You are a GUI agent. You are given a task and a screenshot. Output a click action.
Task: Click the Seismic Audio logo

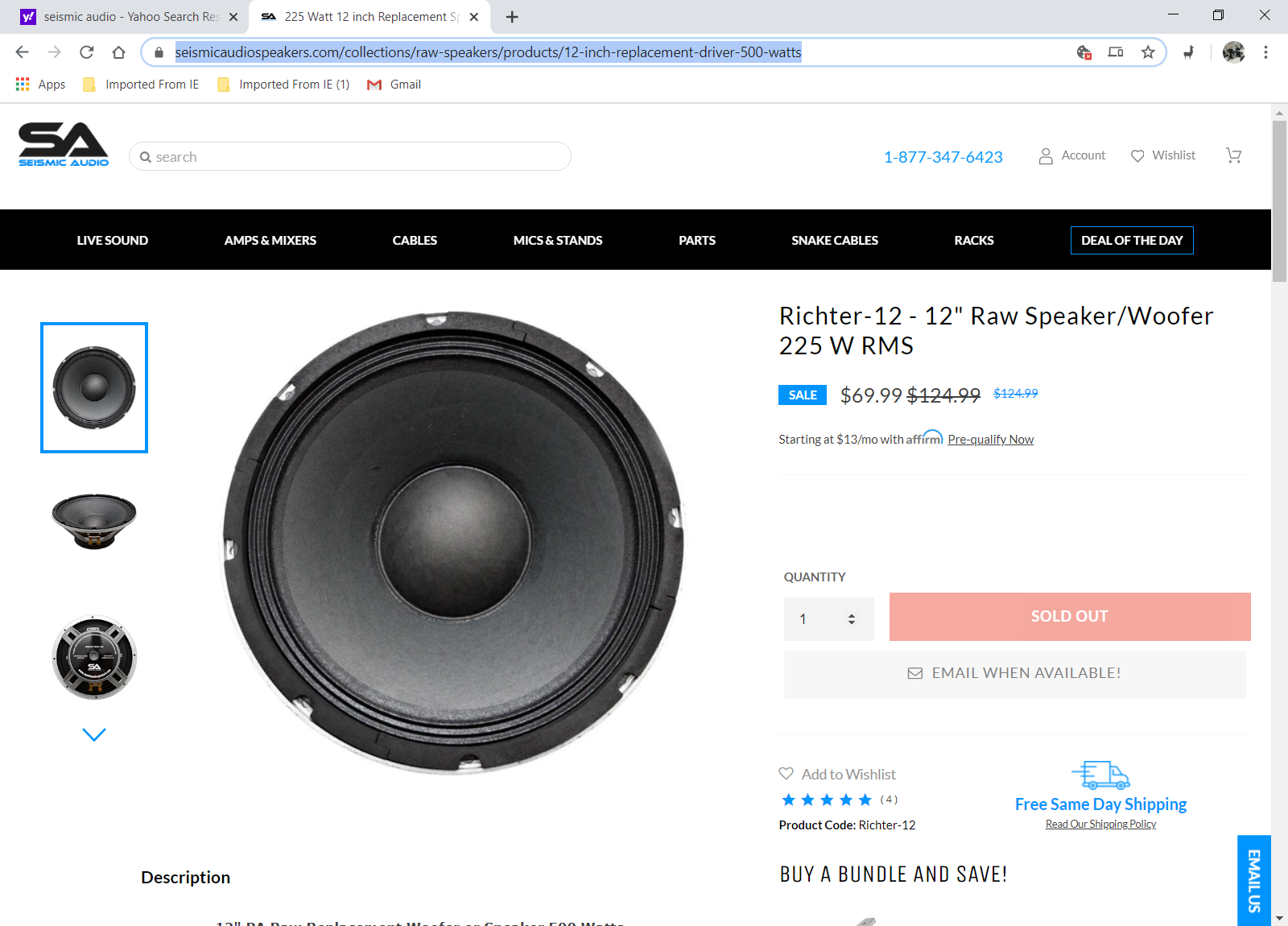click(x=64, y=145)
